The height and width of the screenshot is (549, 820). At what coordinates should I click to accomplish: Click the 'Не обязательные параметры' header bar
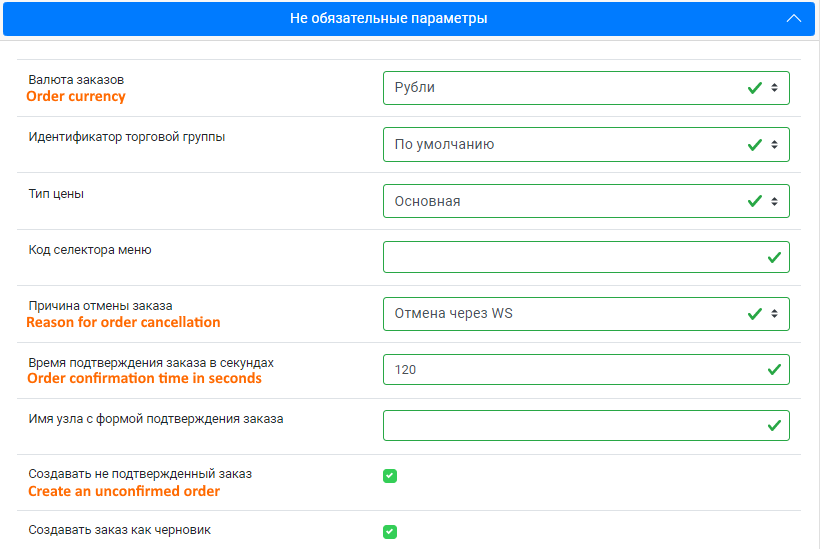pyautogui.click(x=409, y=18)
